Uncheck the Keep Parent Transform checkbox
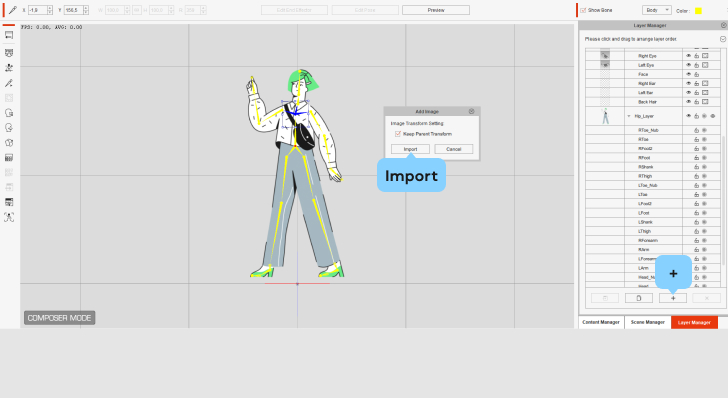 coord(397,134)
